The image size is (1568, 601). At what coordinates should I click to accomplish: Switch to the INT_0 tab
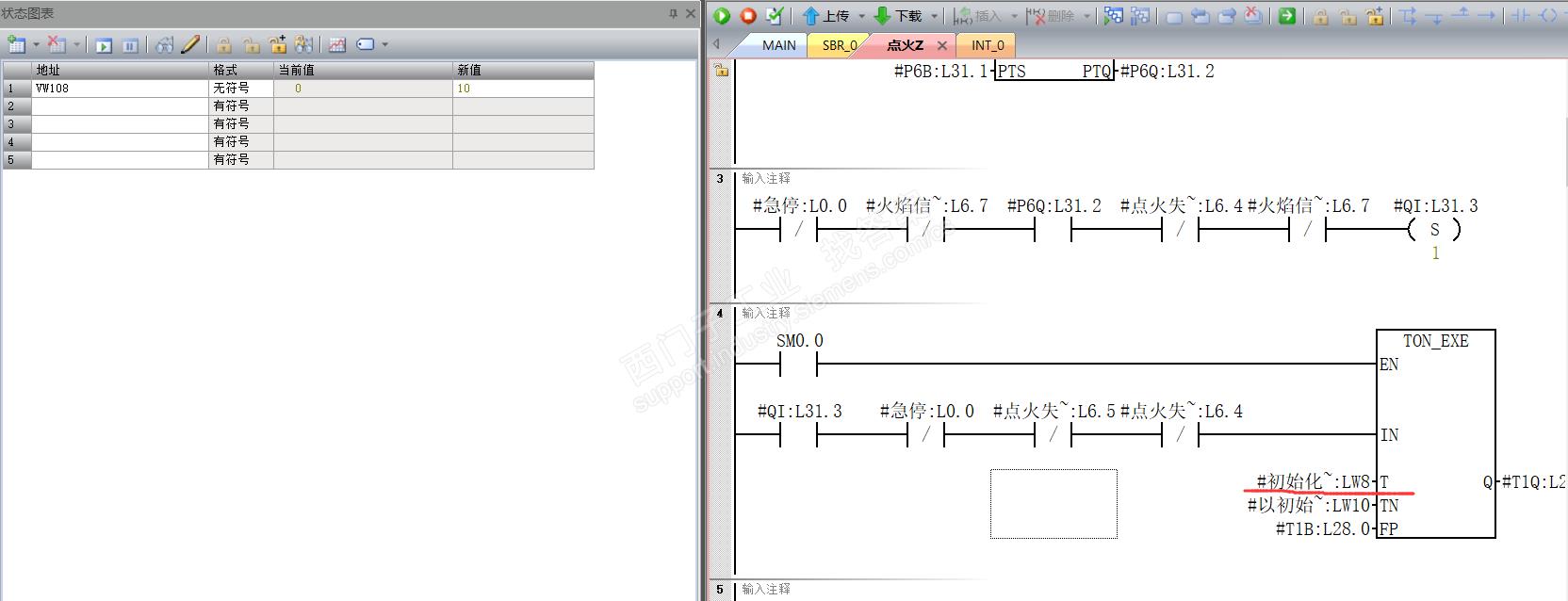988,45
